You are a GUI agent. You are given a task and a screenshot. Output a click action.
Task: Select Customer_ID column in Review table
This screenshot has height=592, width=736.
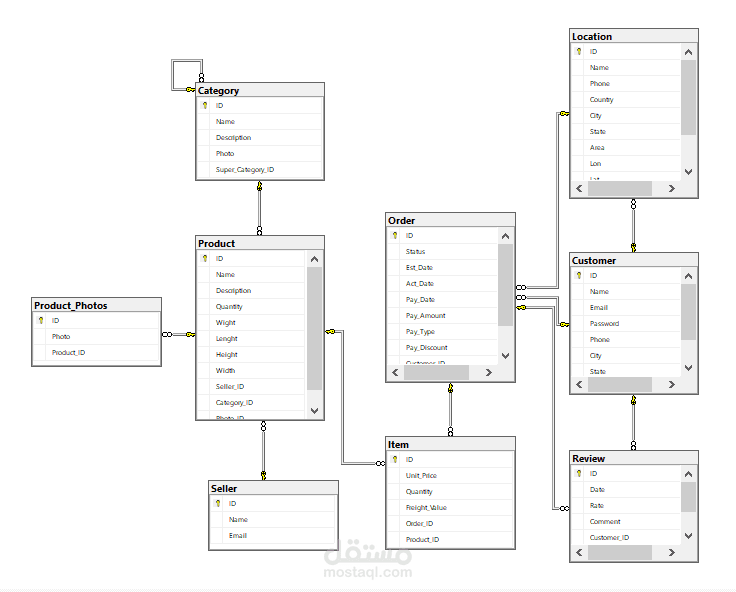626,538
